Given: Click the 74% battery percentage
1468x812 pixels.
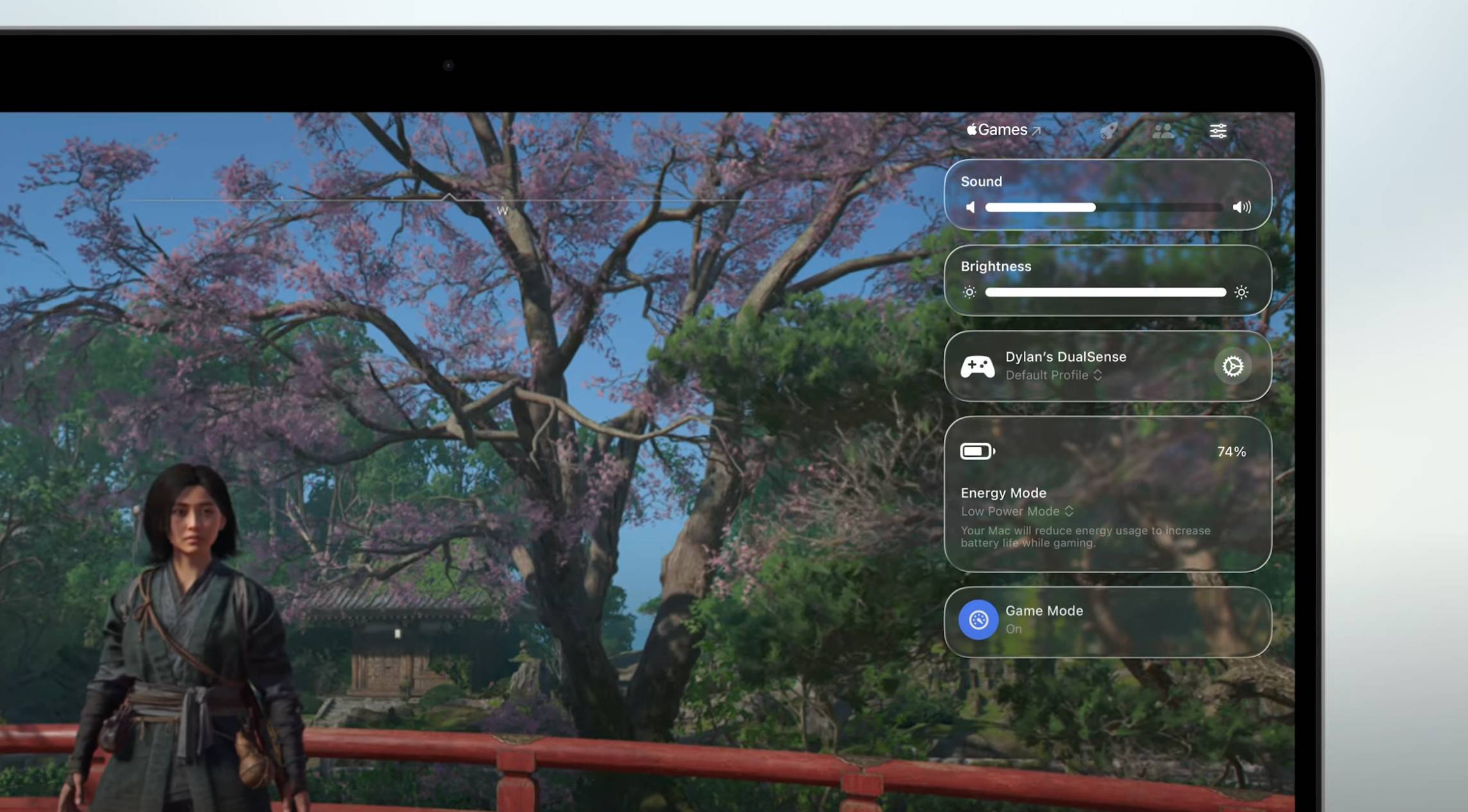Looking at the screenshot, I should click(1231, 452).
